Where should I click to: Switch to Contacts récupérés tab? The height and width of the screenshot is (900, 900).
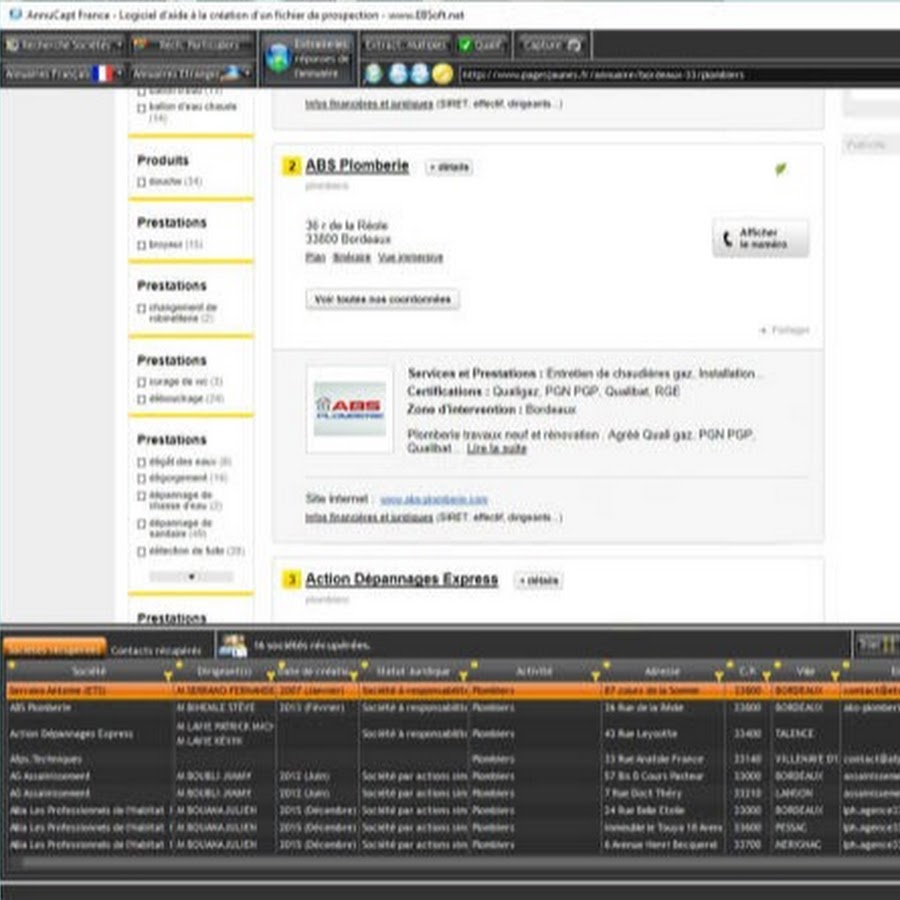click(x=156, y=650)
